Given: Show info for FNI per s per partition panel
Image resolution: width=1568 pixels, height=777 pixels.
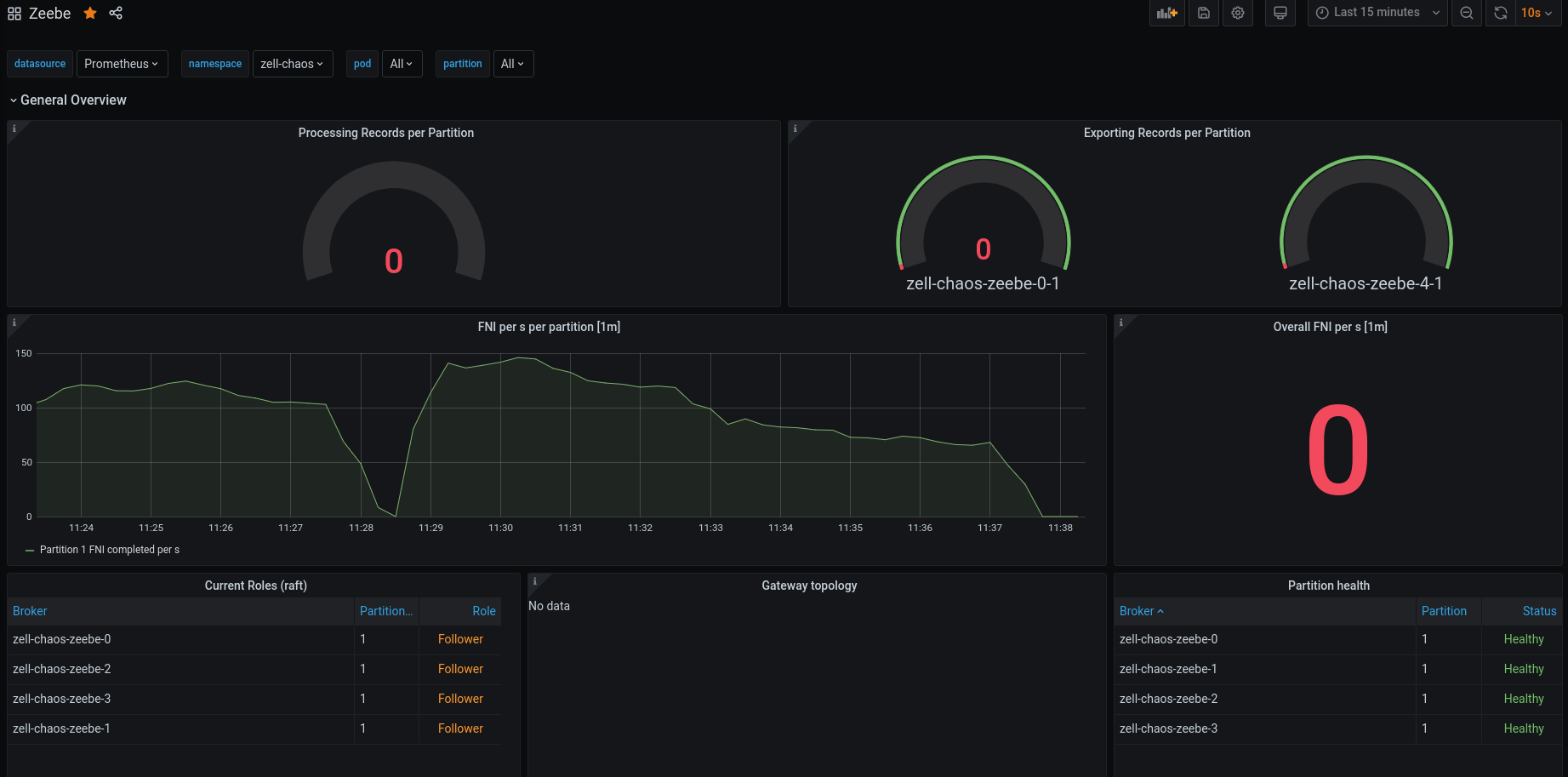Looking at the screenshot, I should [14, 323].
